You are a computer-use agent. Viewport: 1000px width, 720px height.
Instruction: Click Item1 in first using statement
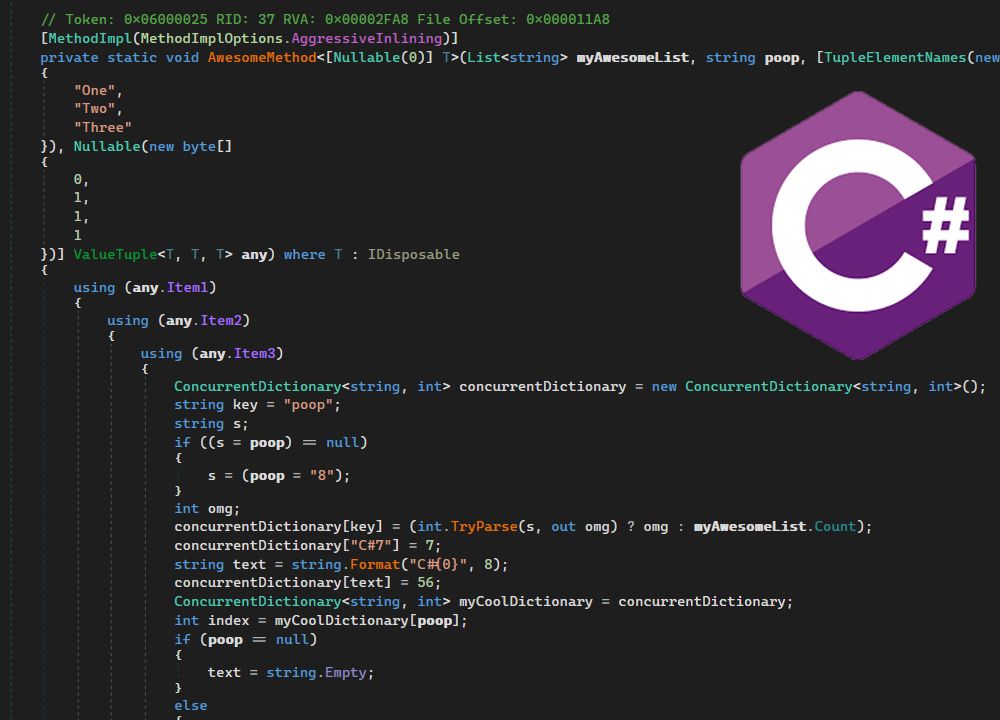187,288
